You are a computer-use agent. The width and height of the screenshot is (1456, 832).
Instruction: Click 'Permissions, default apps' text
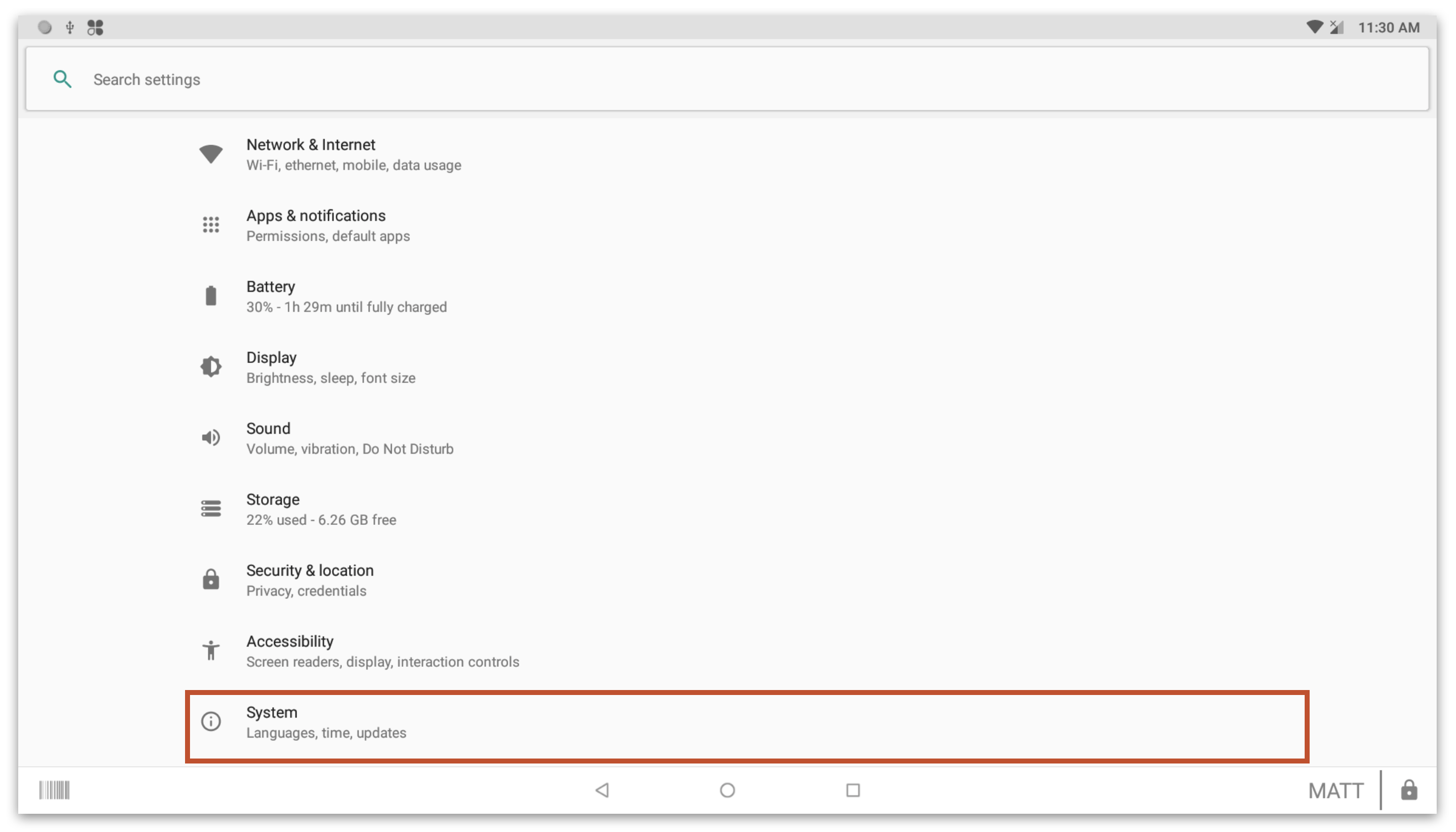(328, 236)
